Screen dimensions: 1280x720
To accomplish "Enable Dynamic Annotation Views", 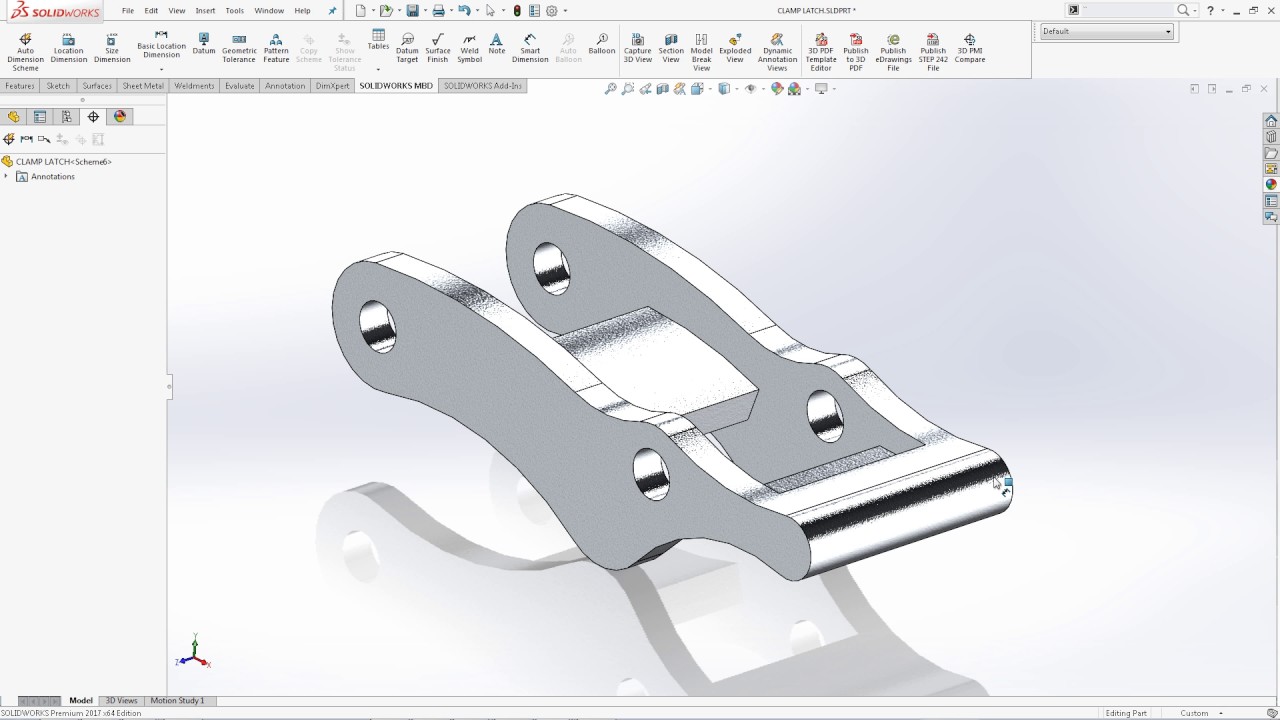I will point(777,52).
